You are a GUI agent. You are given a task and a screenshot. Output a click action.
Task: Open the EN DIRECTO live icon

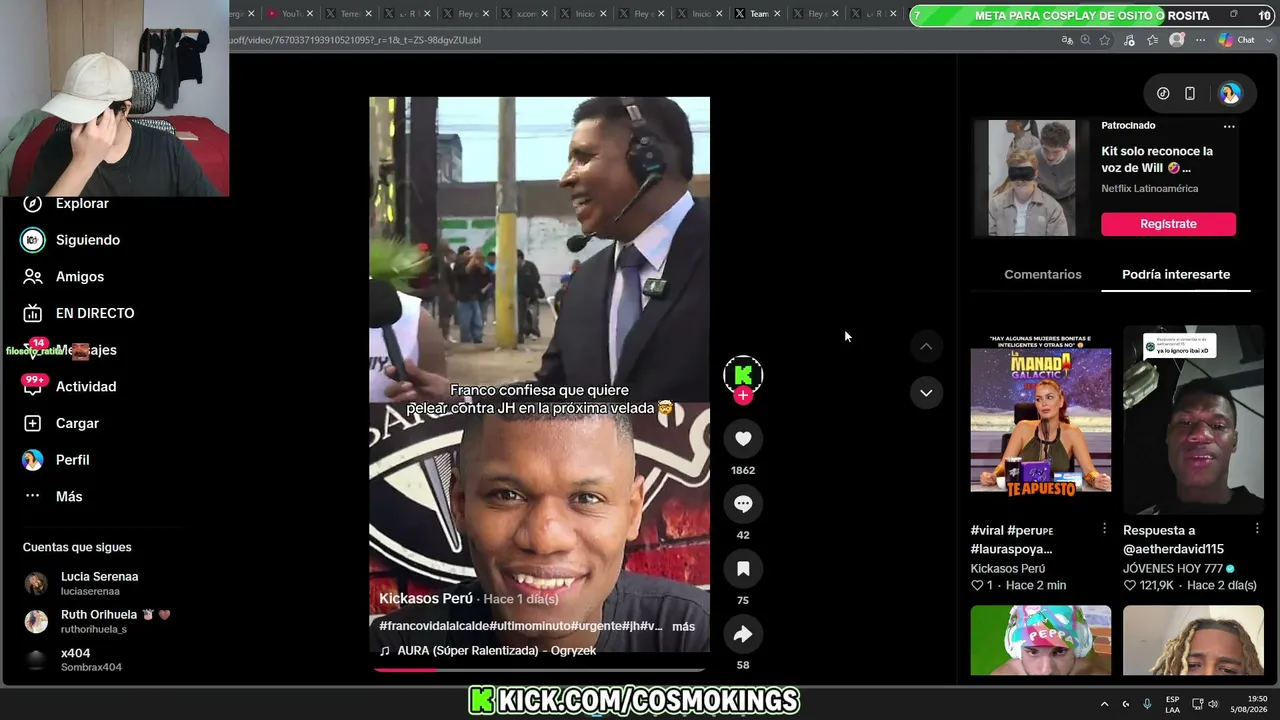(x=33, y=313)
